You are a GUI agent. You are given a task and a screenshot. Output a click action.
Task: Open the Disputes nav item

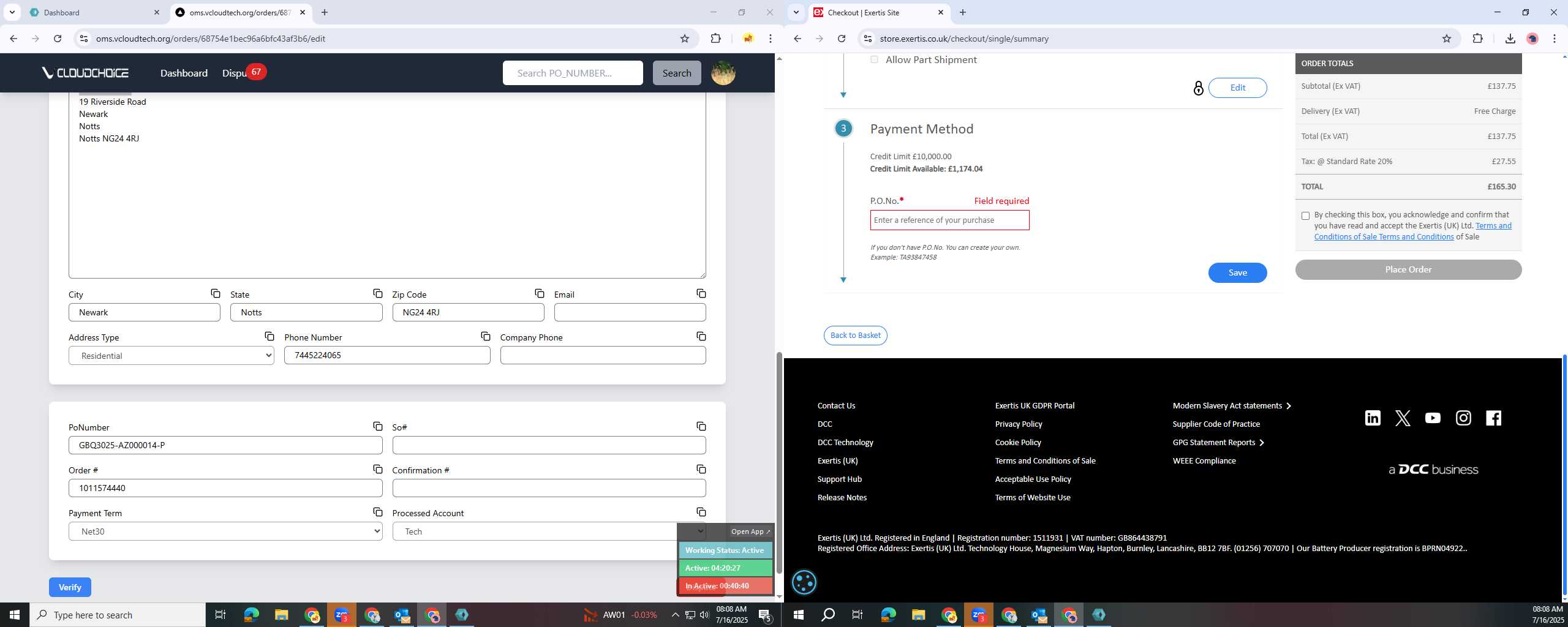pyautogui.click(x=235, y=73)
